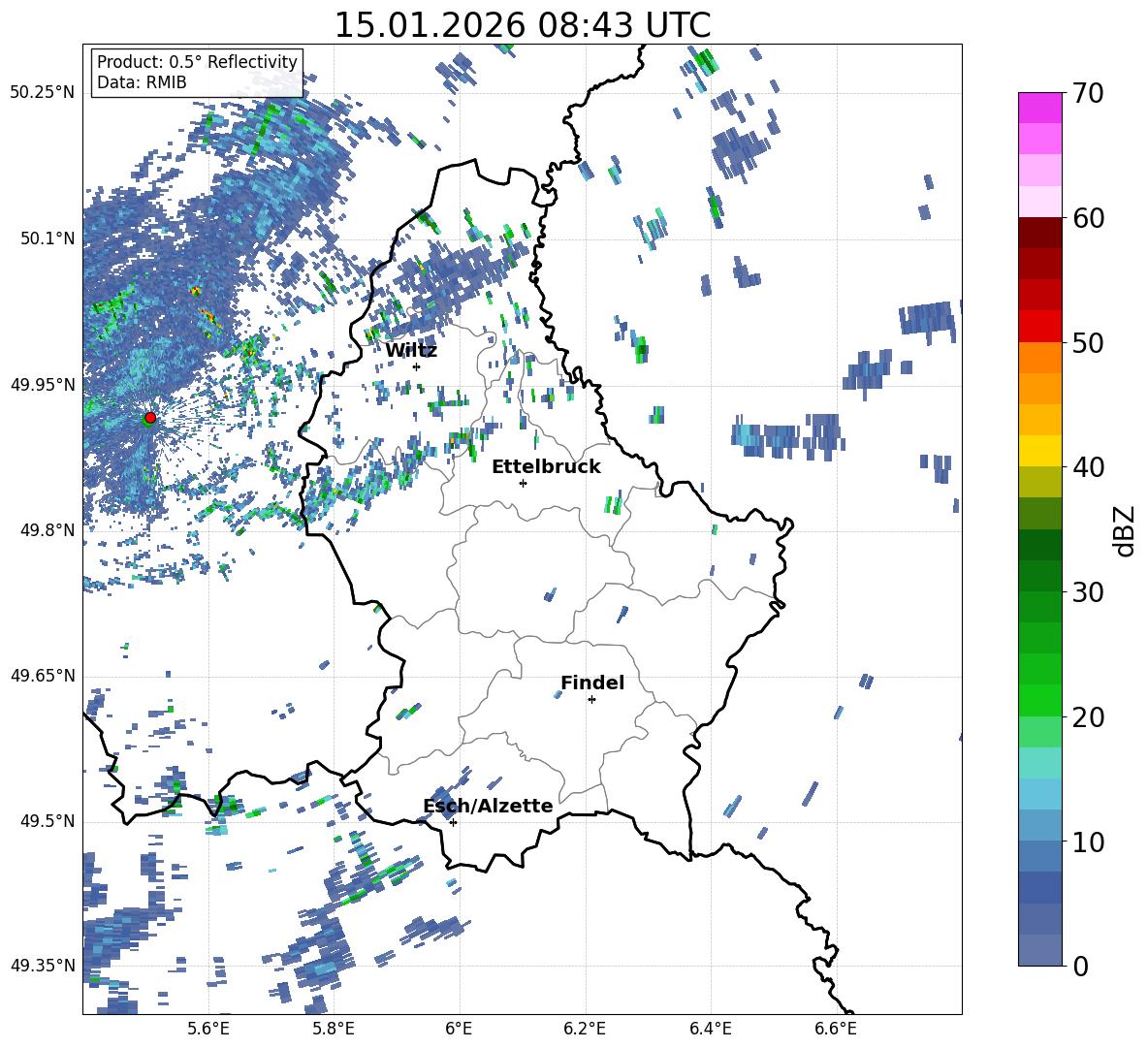Click the 50.1°N latitude label
1148x1048 pixels.
[x=48, y=238]
